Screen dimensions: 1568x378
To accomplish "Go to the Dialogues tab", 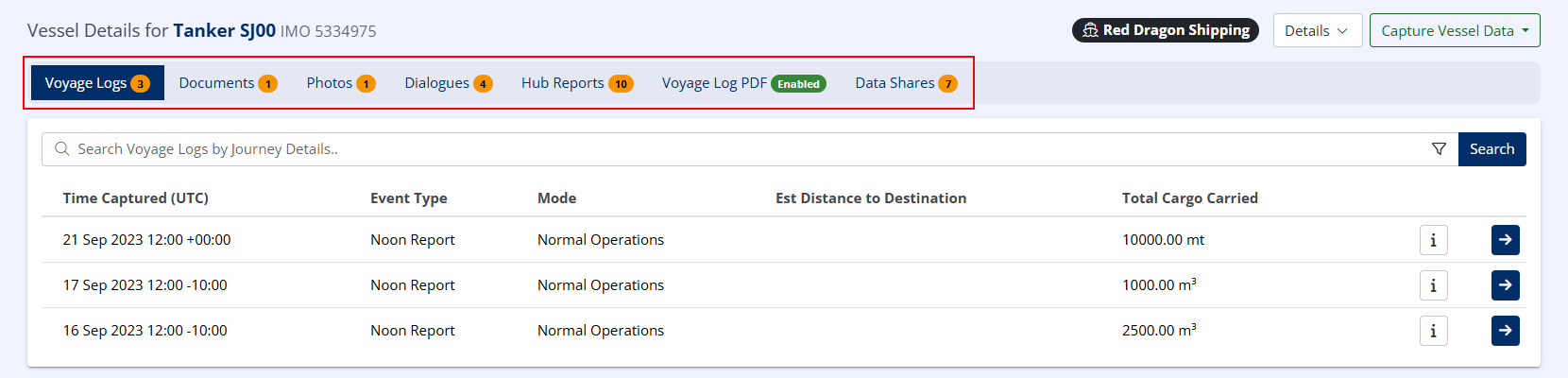I will (448, 83).
